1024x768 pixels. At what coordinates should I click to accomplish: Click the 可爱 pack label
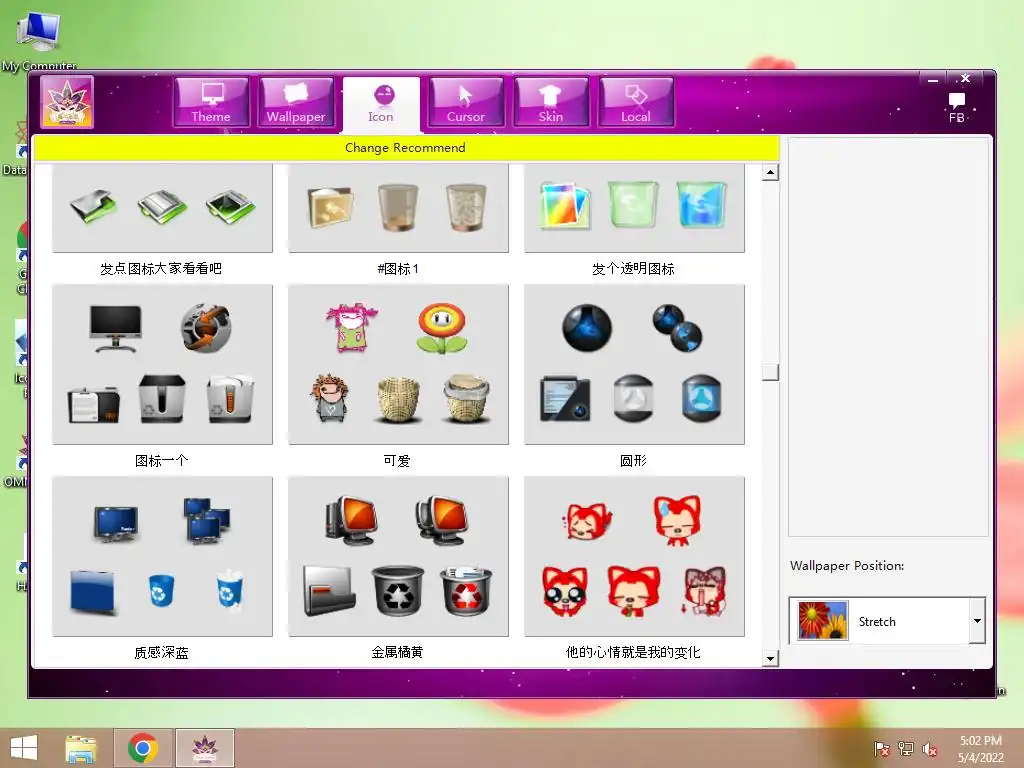397,460
